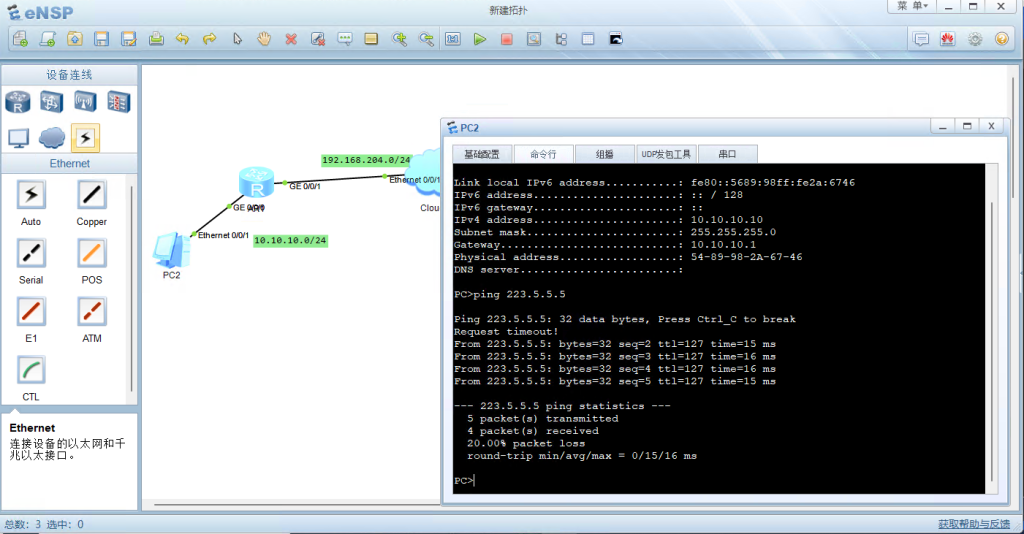The image size is (1024, 534).
Task: Click the save topology icon
Action: [x=101, y=39]
